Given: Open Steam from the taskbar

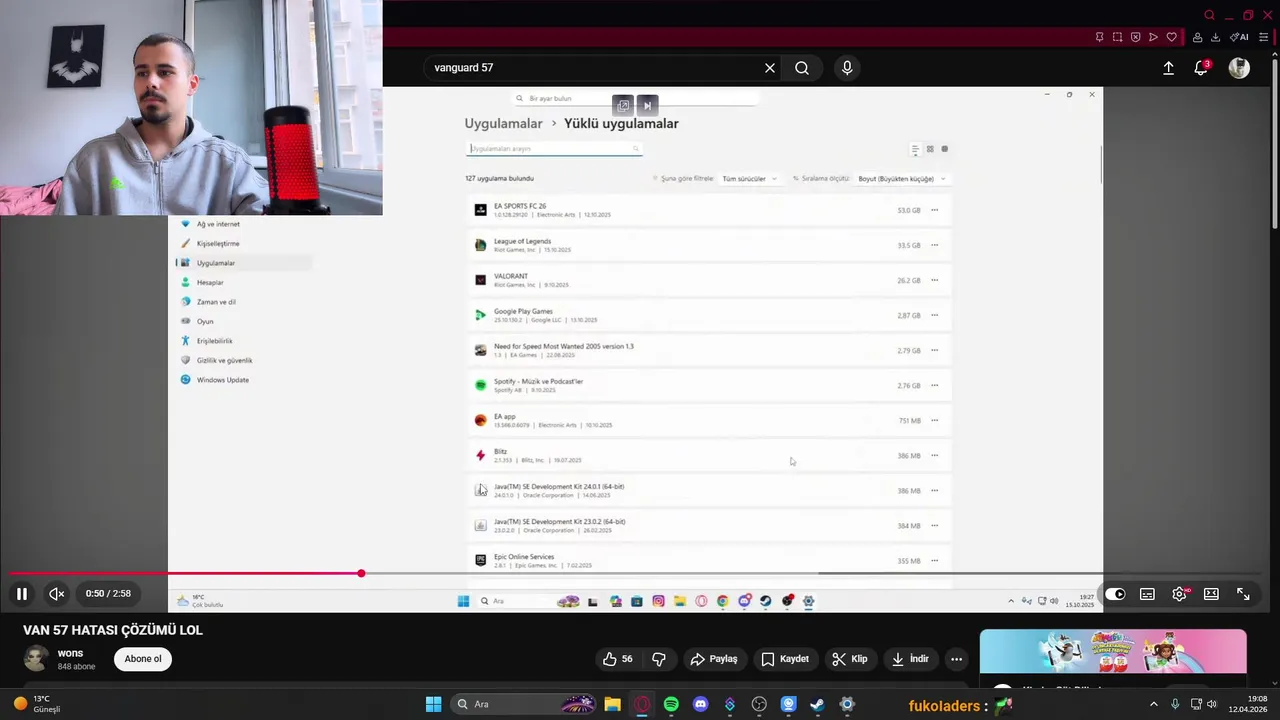Looking at the screenshot, I should click(817, 704).
